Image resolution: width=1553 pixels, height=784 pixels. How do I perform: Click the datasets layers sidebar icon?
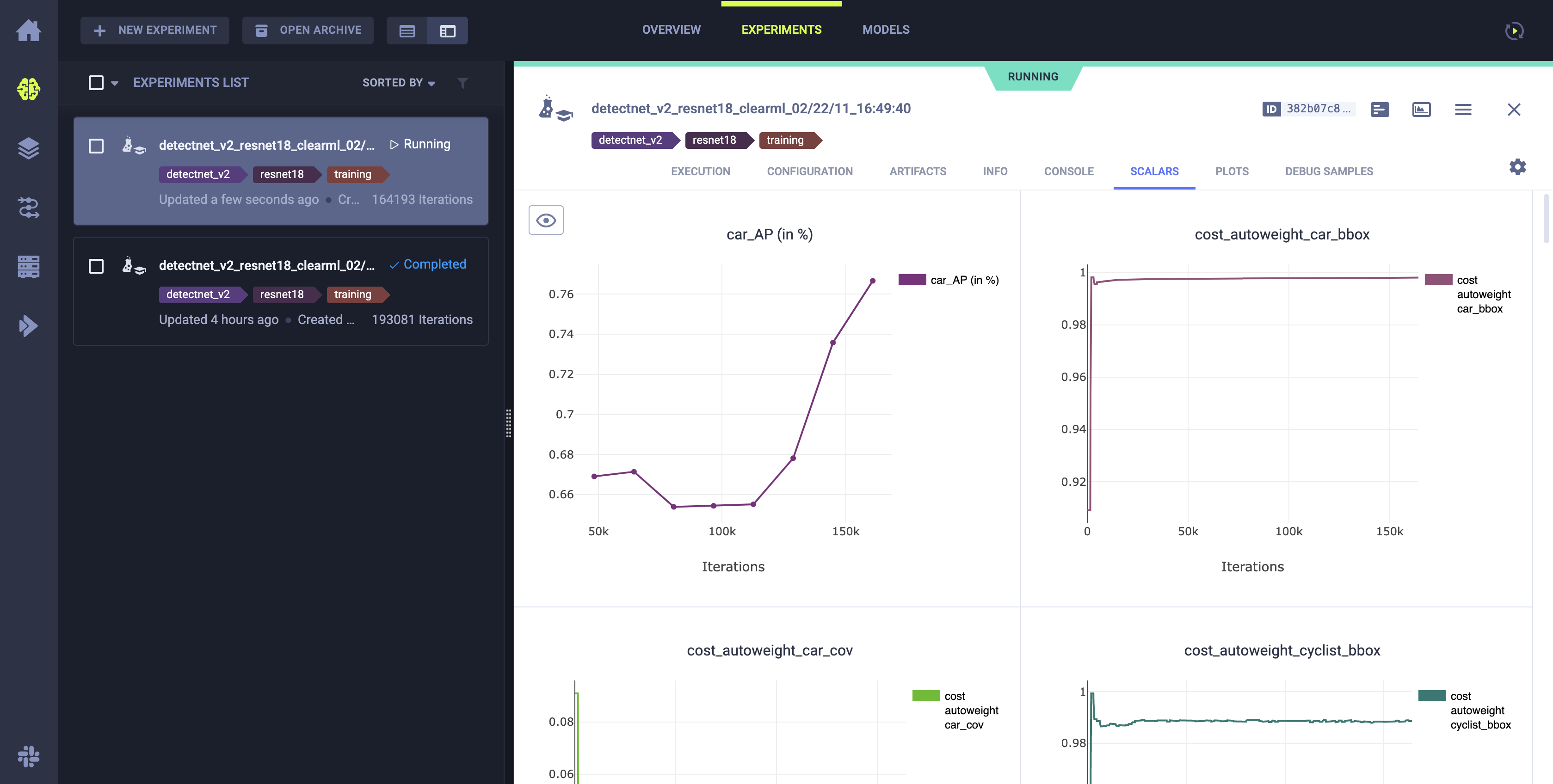click(x=28, y=148)
